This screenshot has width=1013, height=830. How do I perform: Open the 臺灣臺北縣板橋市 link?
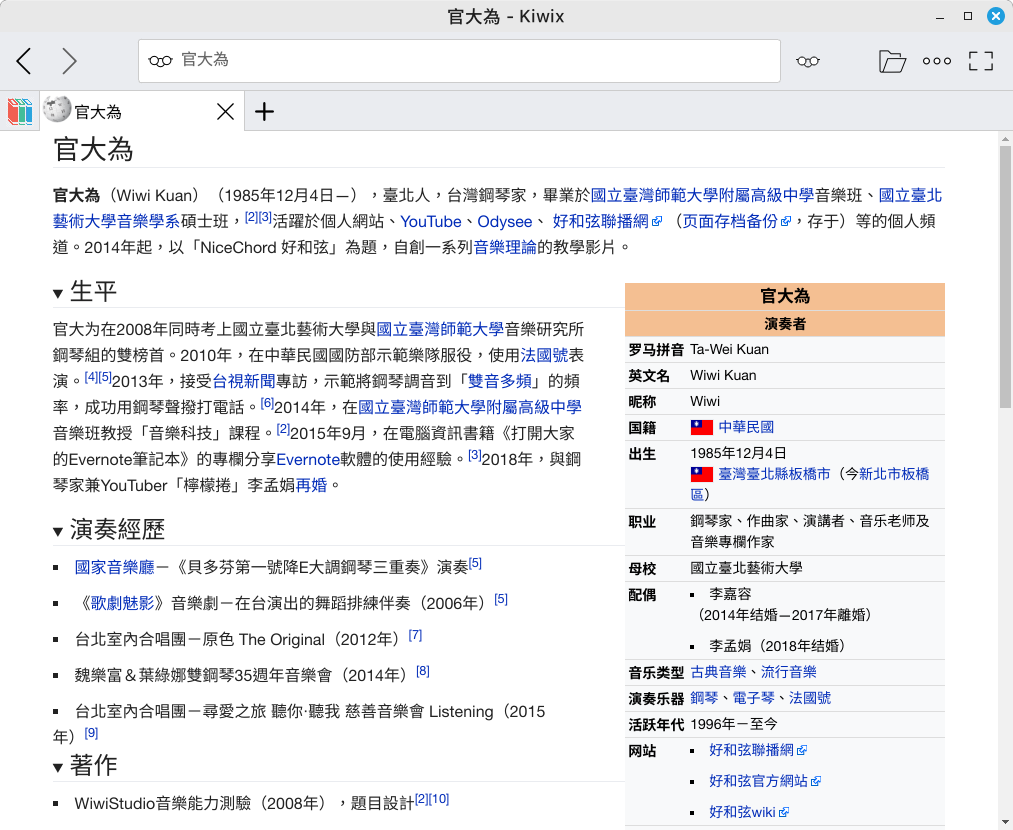click(x=774, y=474)
